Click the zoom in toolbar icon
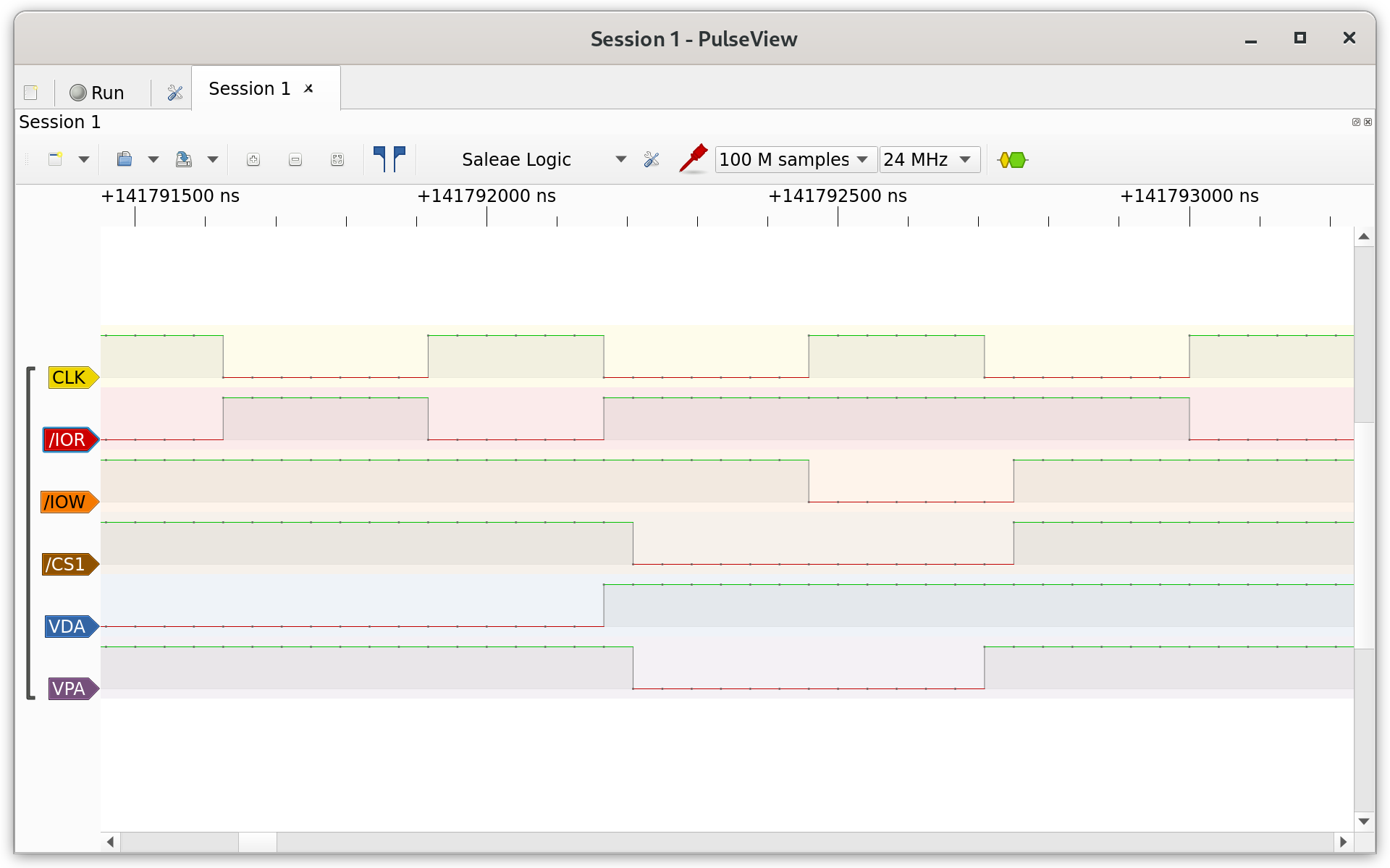The image size is (1390, 868). pyautogui.click(x=253, y=160)
